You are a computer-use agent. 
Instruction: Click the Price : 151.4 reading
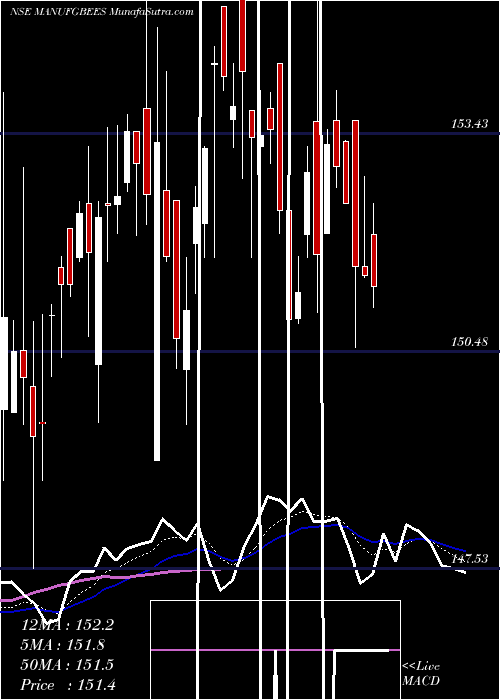[x=68, y=685]
